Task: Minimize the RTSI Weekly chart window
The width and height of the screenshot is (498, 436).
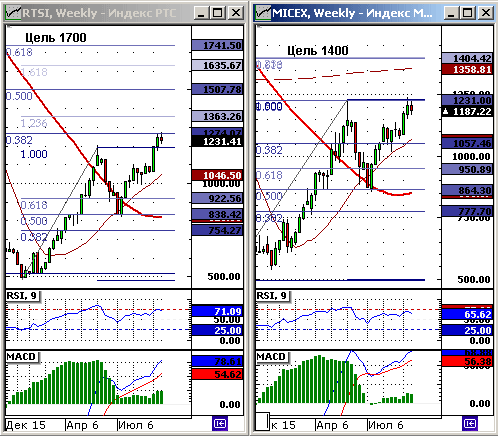Action: (x=201, y=13)
